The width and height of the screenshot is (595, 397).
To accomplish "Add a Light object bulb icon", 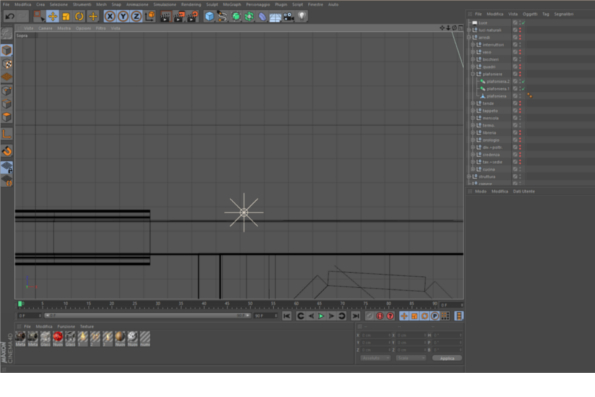I will (x=302, y=16).
